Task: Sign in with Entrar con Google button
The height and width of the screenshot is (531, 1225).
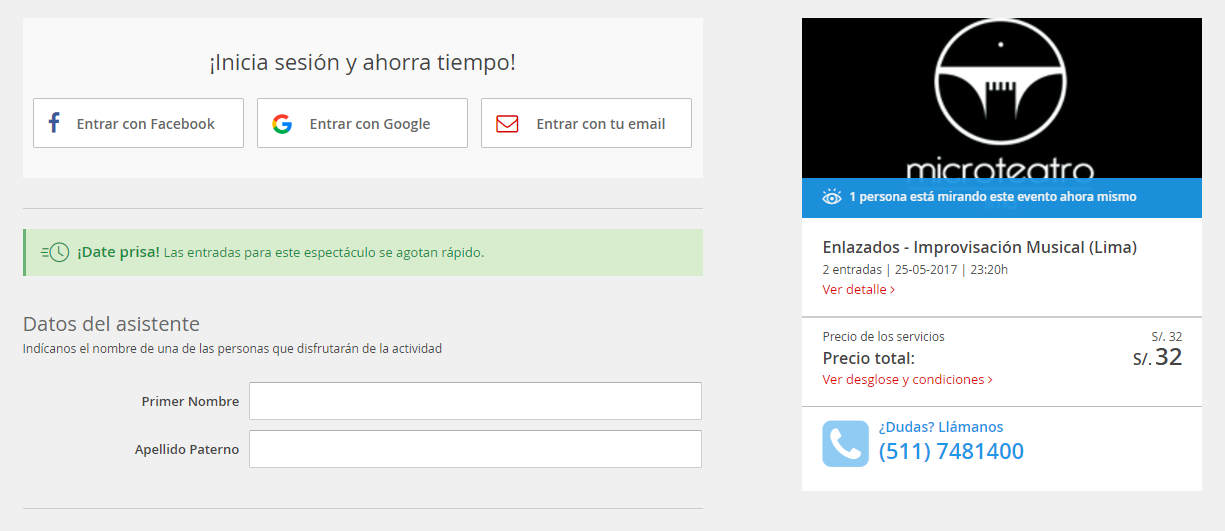Action: pos(362,123)
